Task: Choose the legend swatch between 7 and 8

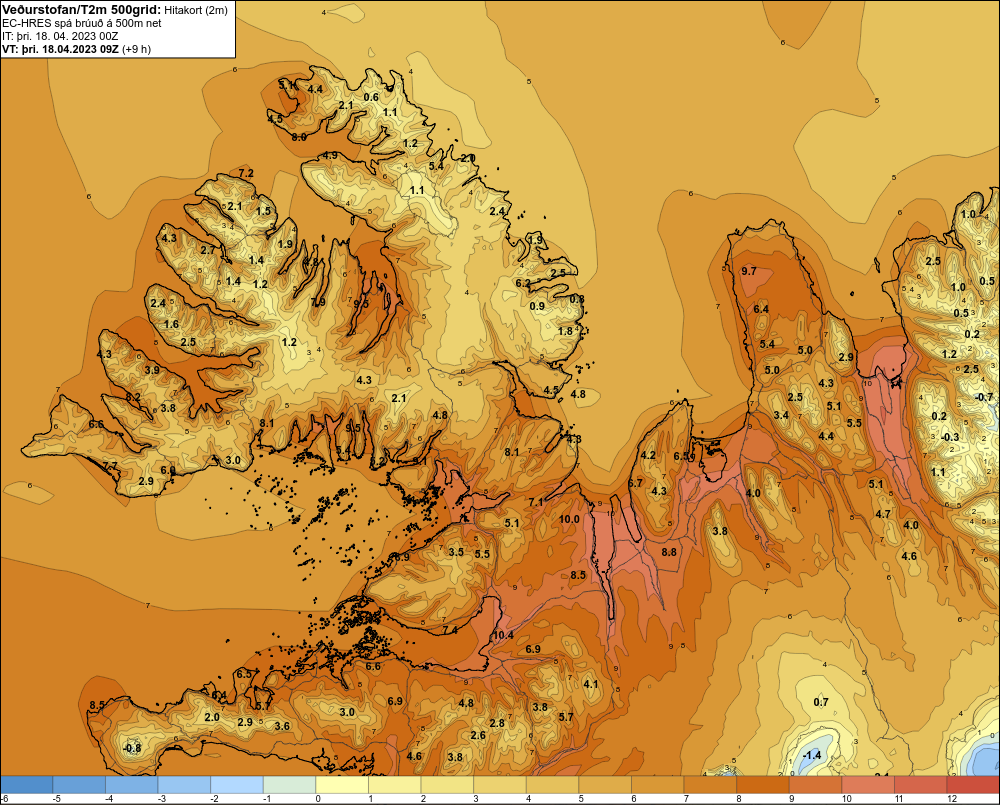Action: click(710, 785)
